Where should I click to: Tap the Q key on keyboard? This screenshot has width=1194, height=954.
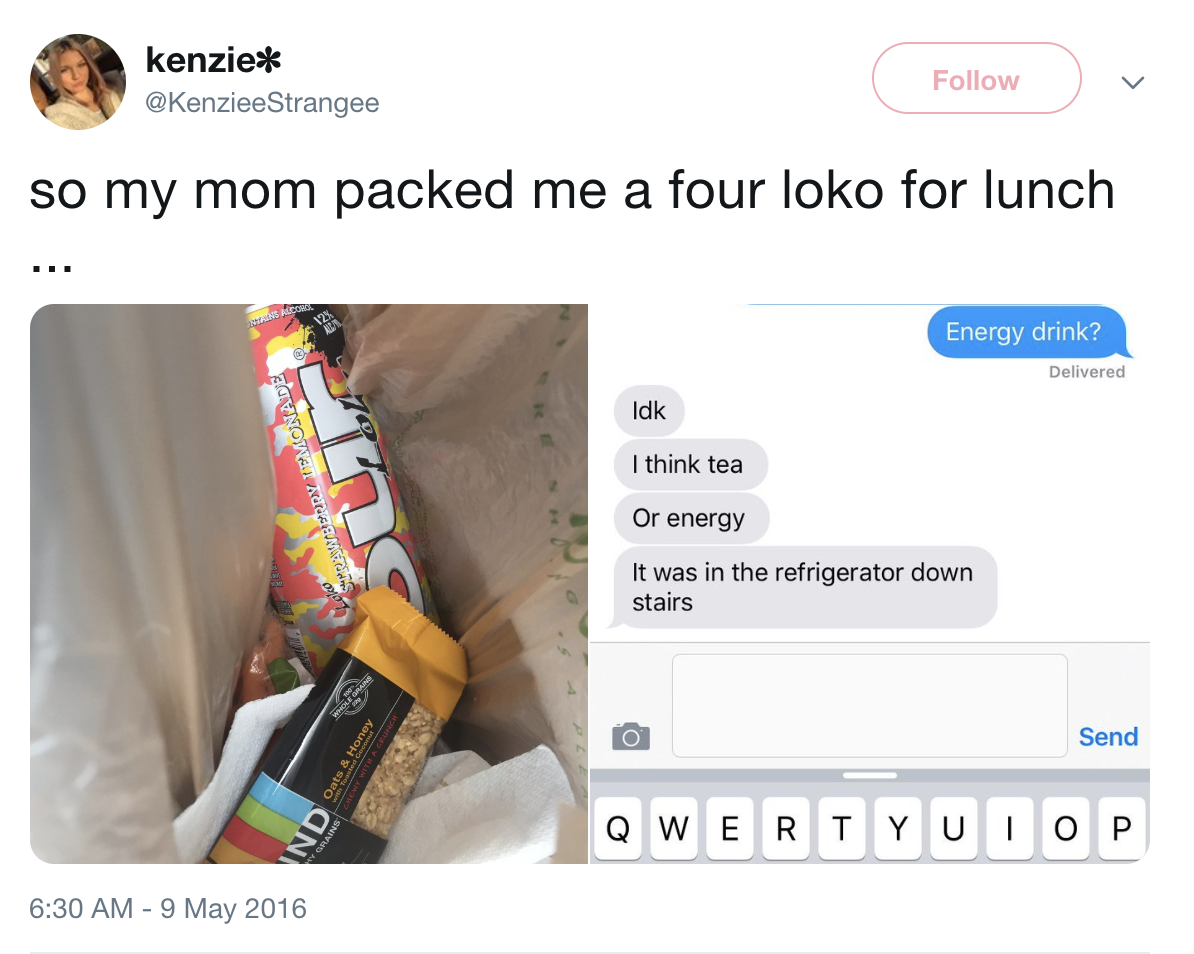point(618,828)
